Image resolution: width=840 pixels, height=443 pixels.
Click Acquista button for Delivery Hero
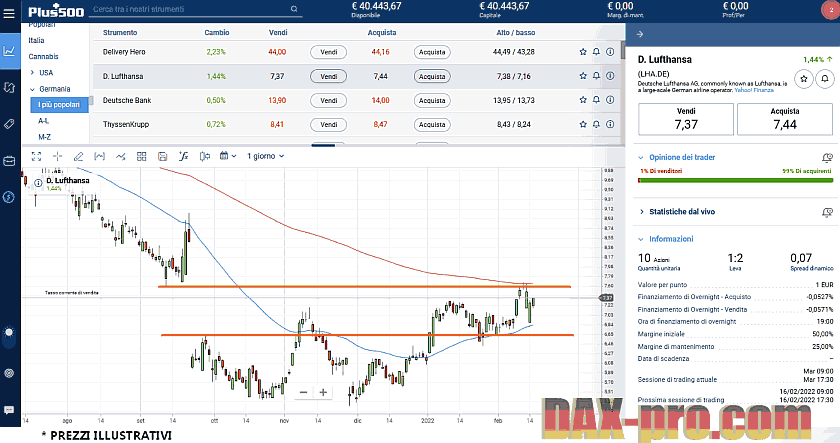(432, 52)
